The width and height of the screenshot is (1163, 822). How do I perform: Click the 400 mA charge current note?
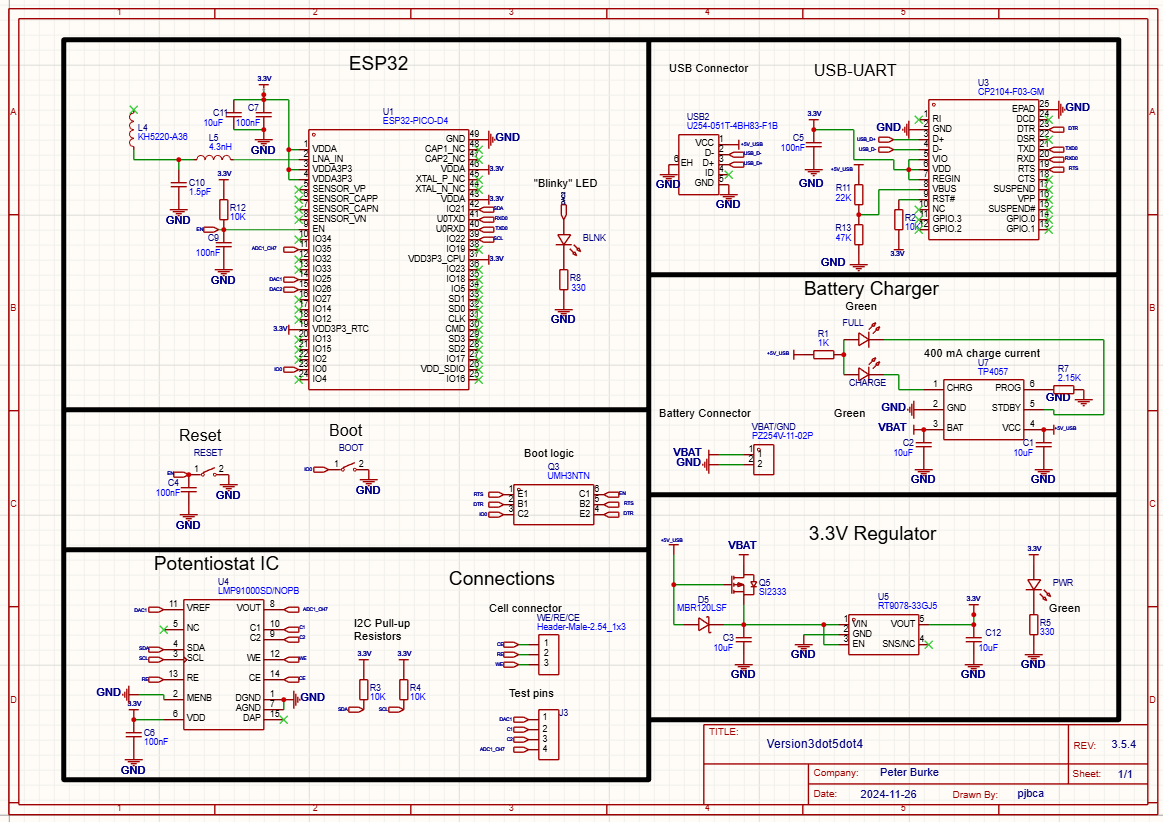[x=981, y=353]
